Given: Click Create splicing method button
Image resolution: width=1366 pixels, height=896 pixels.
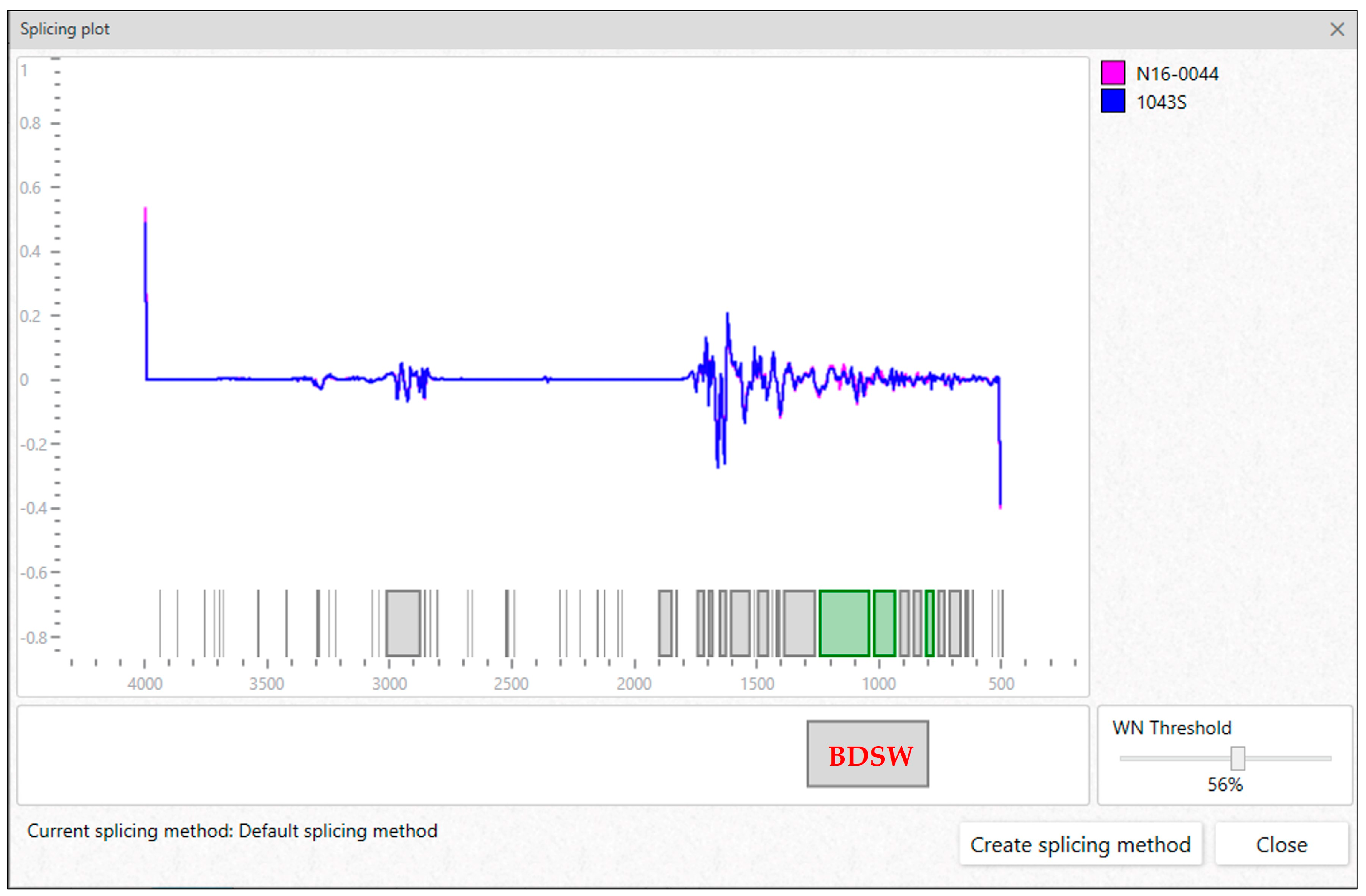Looking at the screenshot, I should point(1080,844).
